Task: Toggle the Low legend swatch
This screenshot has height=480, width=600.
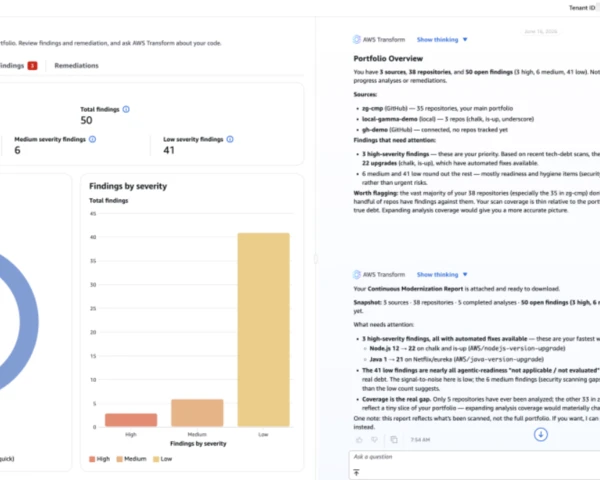Action: click(156, 459)
